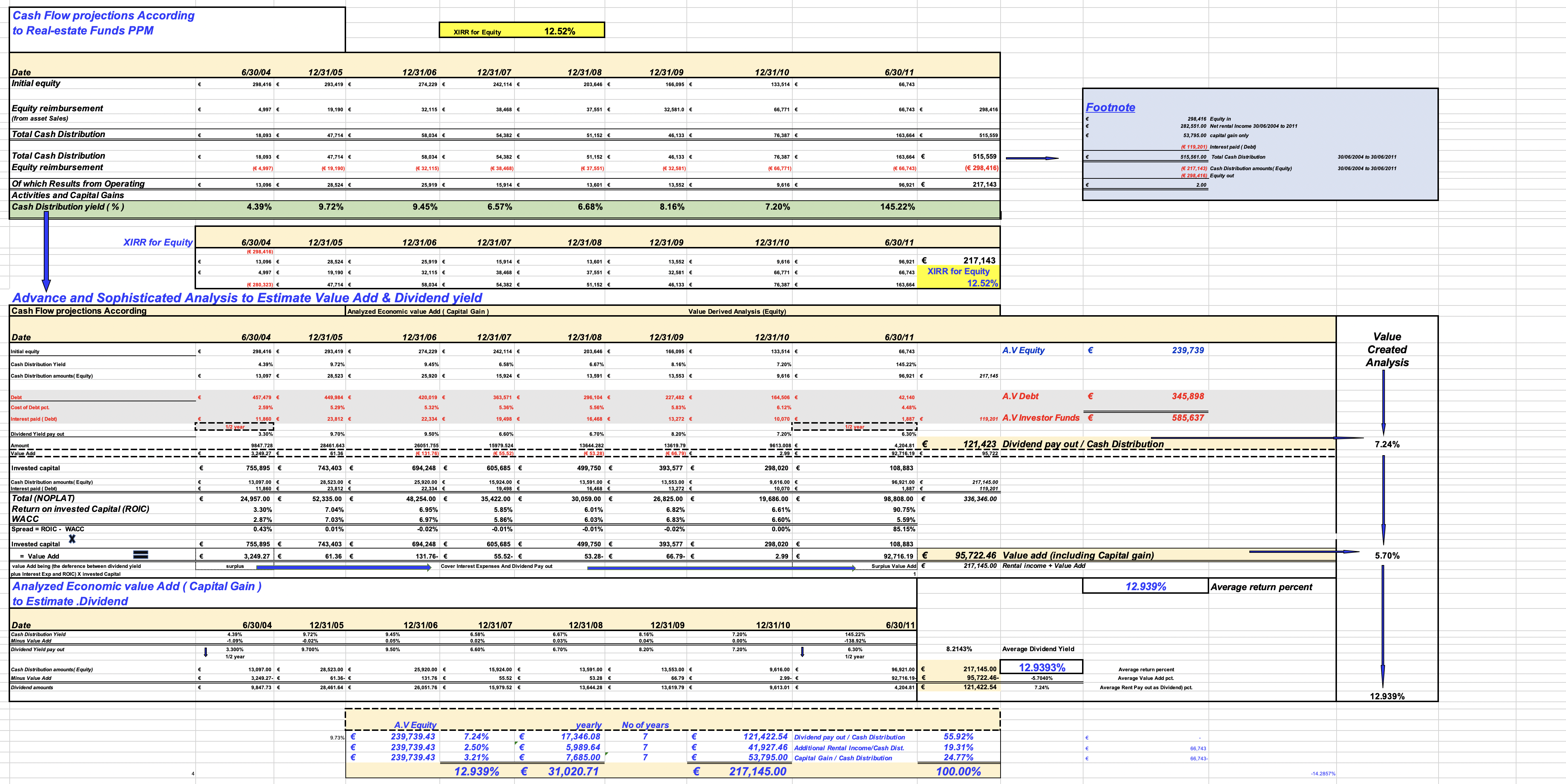
Task: Click heading 'Advance and Sophisticated Analysis to Estimate Value Add'
Action: click(x=247, y=298)
